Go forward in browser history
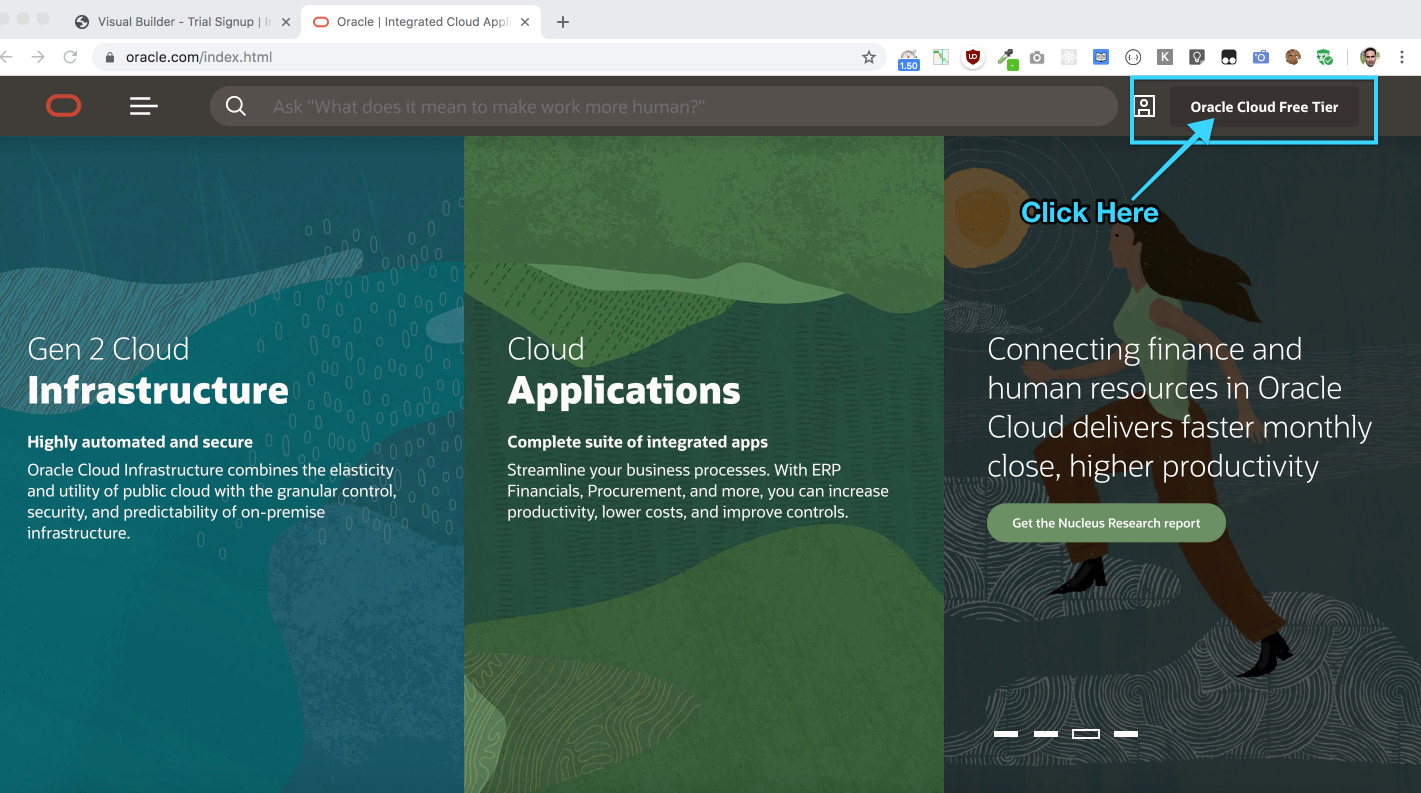The height and width of the screenshot is (793, 1421). 38,57
